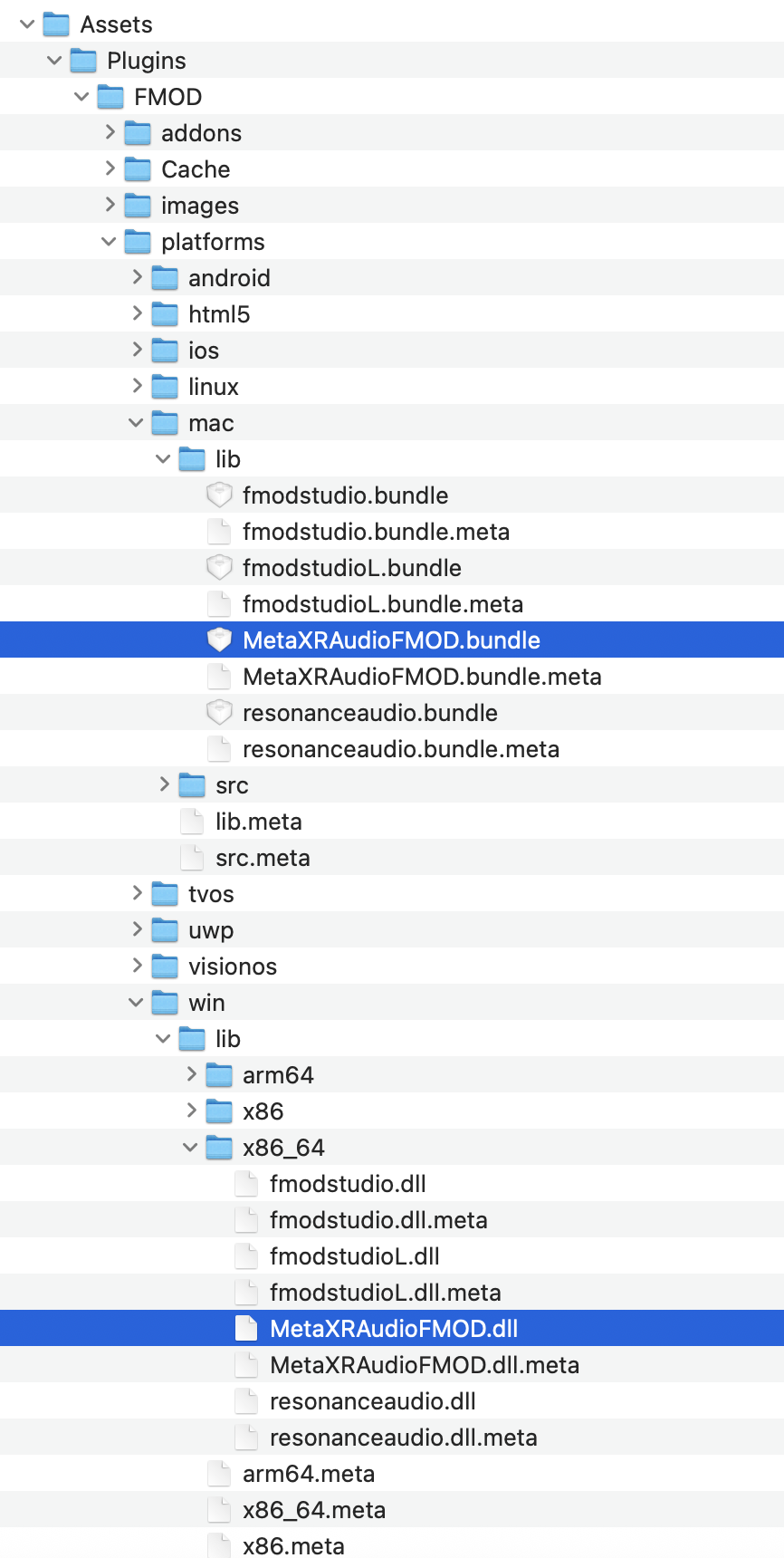The width and height of the screenshot is (784, 1558).
Task: Click the fmodstudio.bundle.meta file icon
Action: (219, 531)
